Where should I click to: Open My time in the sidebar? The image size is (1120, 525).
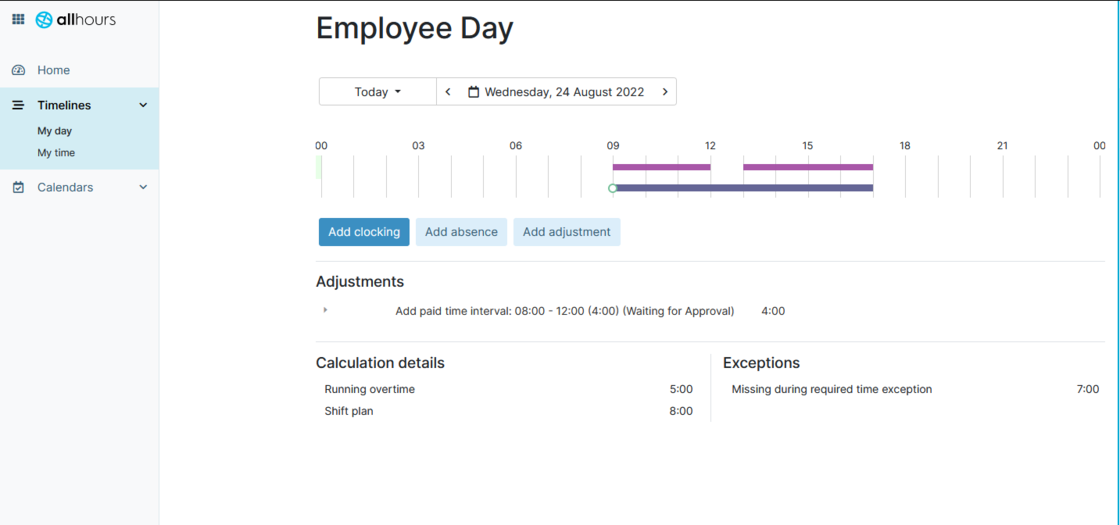(56, 153)
